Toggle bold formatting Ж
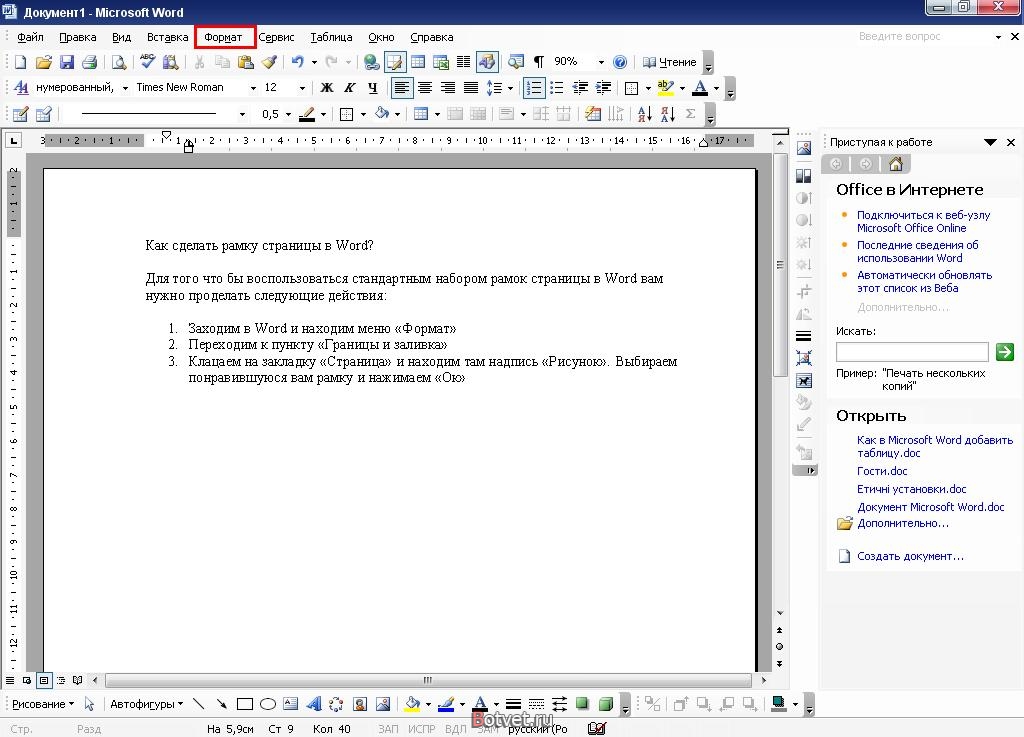 point(327,87)
